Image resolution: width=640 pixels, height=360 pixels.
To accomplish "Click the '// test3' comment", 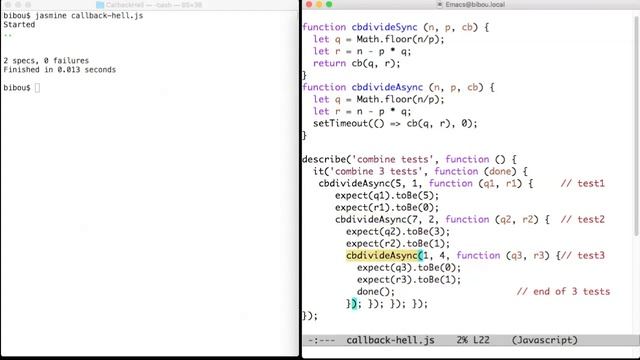I will coord(582,256).
